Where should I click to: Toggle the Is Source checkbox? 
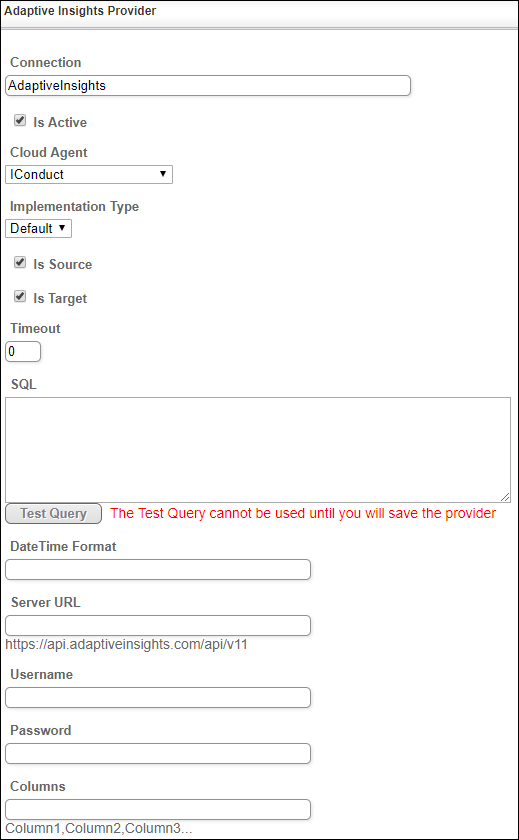(x=20, y=263)
